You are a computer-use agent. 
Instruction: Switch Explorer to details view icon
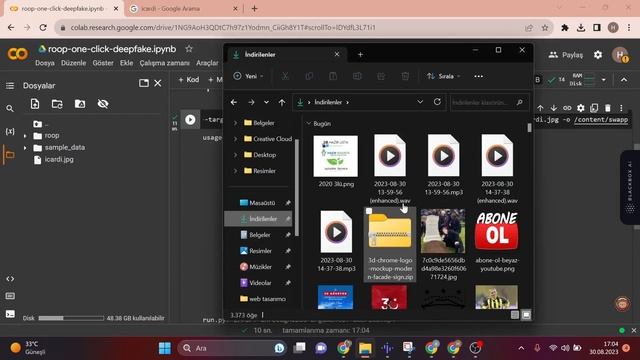tap(515, 315)
